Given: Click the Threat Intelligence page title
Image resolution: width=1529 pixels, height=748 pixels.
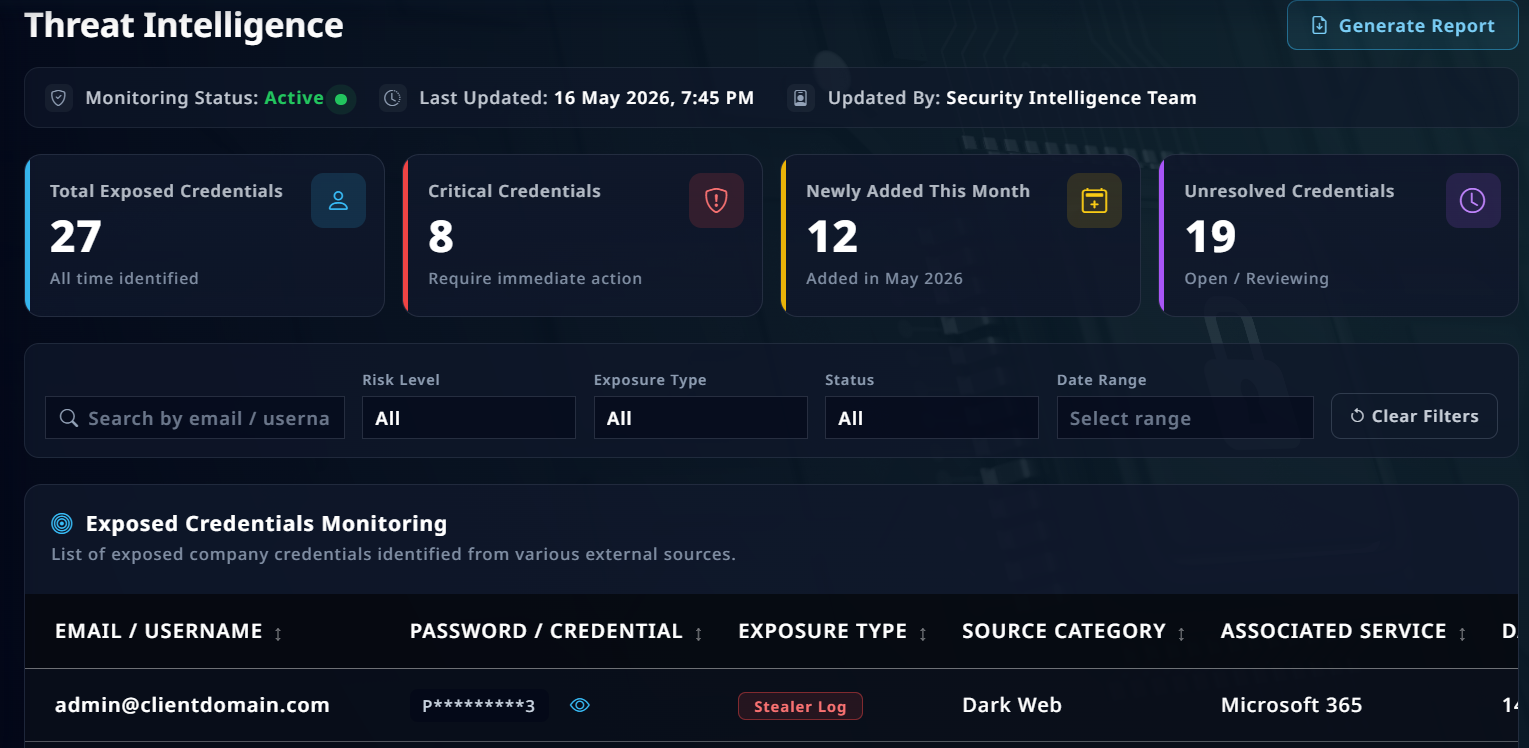Looking at the screenshot, I should [184, 25].
